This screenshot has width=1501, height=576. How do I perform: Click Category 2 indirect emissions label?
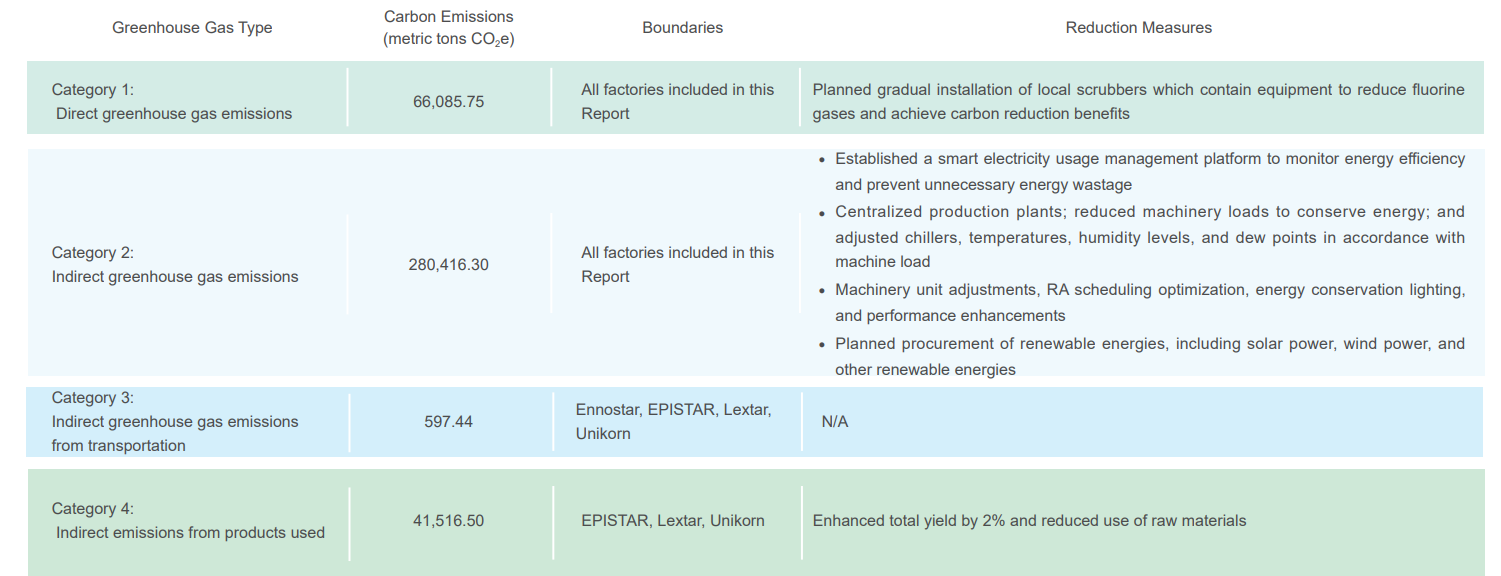(x=175, y=264)
